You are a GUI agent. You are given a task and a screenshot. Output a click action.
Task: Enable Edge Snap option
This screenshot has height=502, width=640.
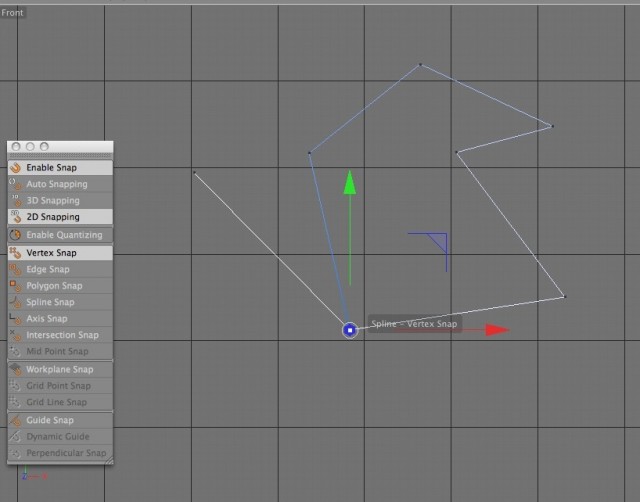click(60, 269)
